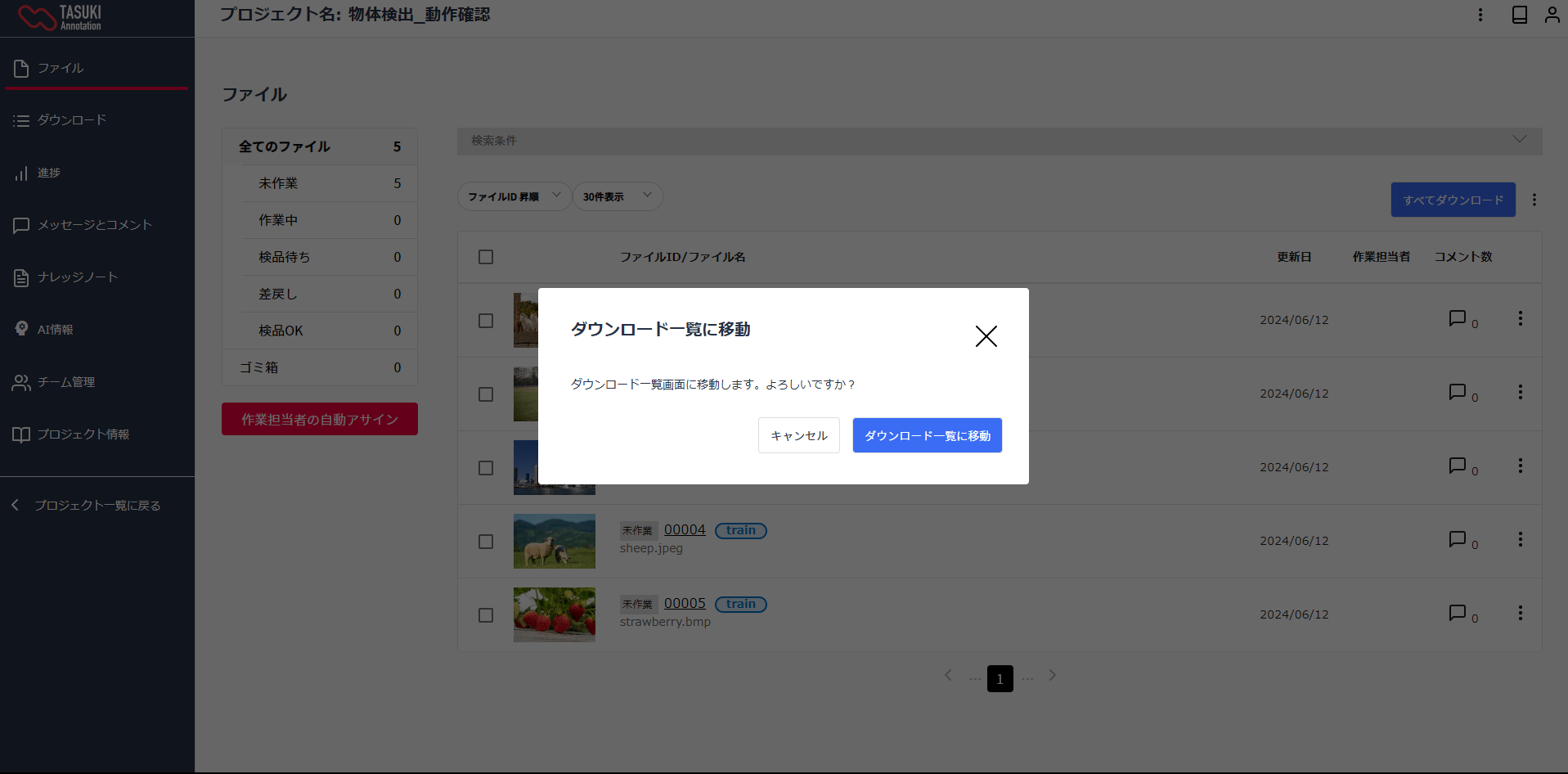This screenshot has height=774, width=1568.
Task: Open file ID 00004 link
Action: 685,530
